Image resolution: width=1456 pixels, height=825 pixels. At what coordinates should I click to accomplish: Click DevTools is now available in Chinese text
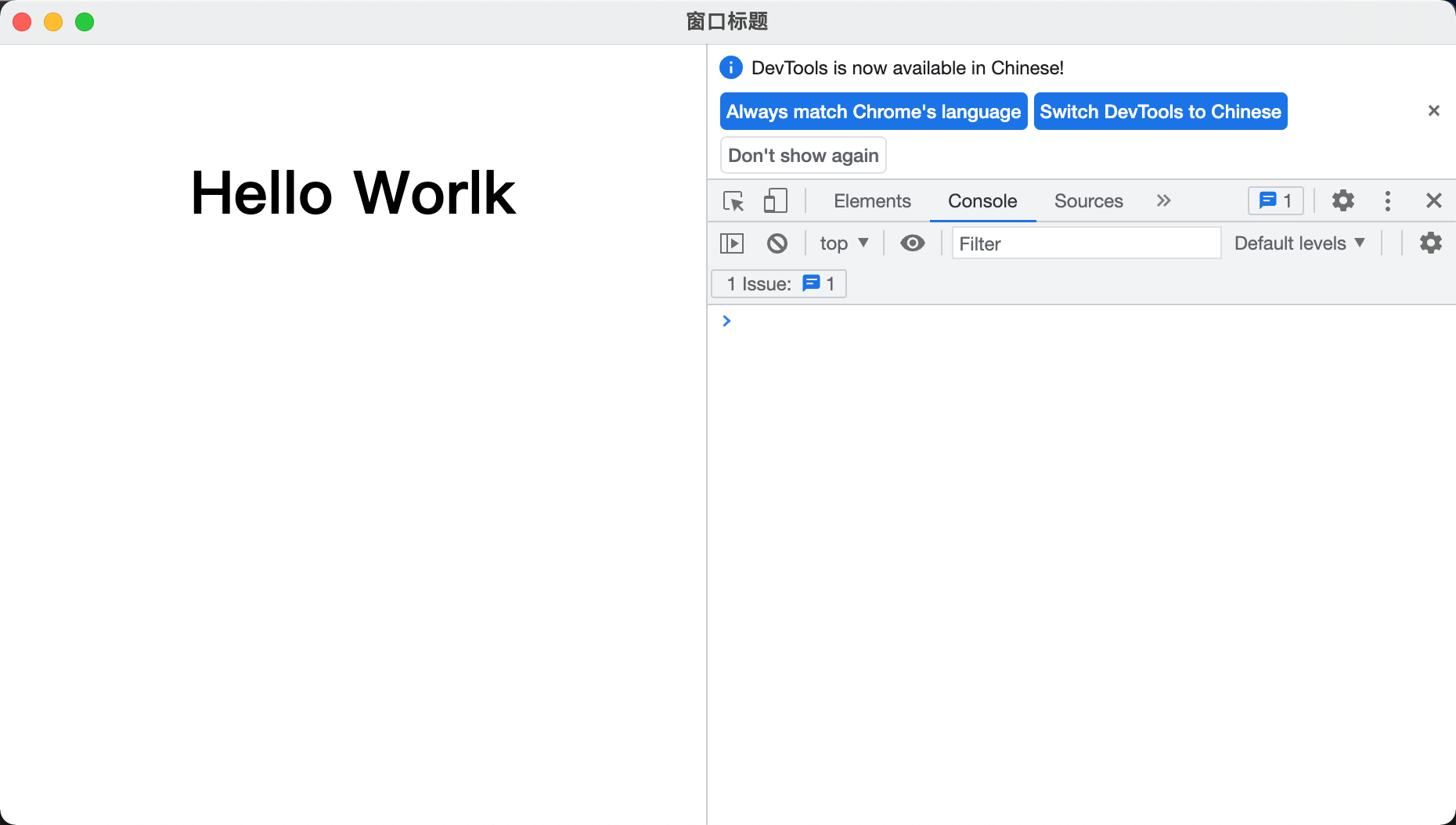907,68
